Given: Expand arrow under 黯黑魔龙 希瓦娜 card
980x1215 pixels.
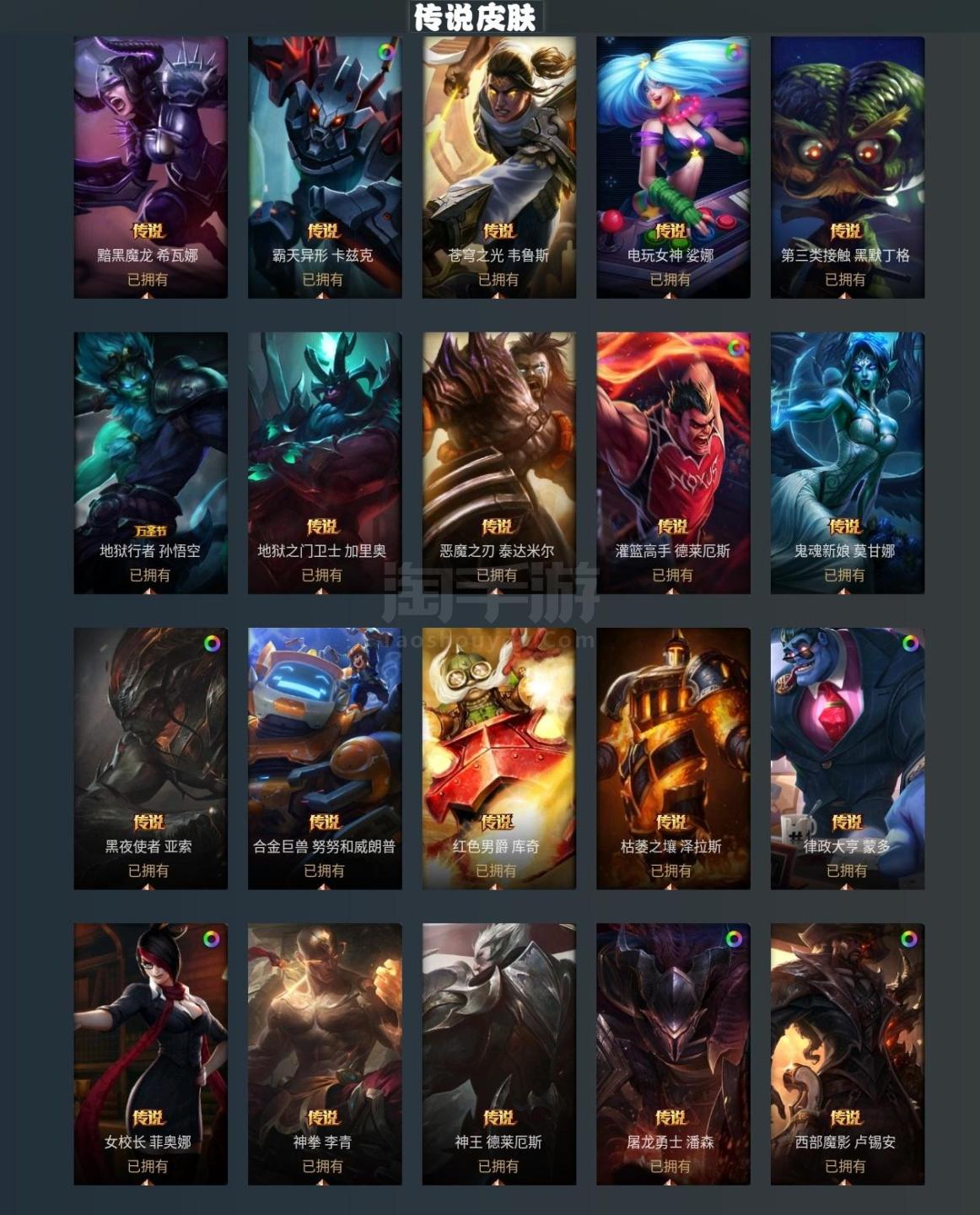Looking at the screenshot, I should tap(148, 295).
